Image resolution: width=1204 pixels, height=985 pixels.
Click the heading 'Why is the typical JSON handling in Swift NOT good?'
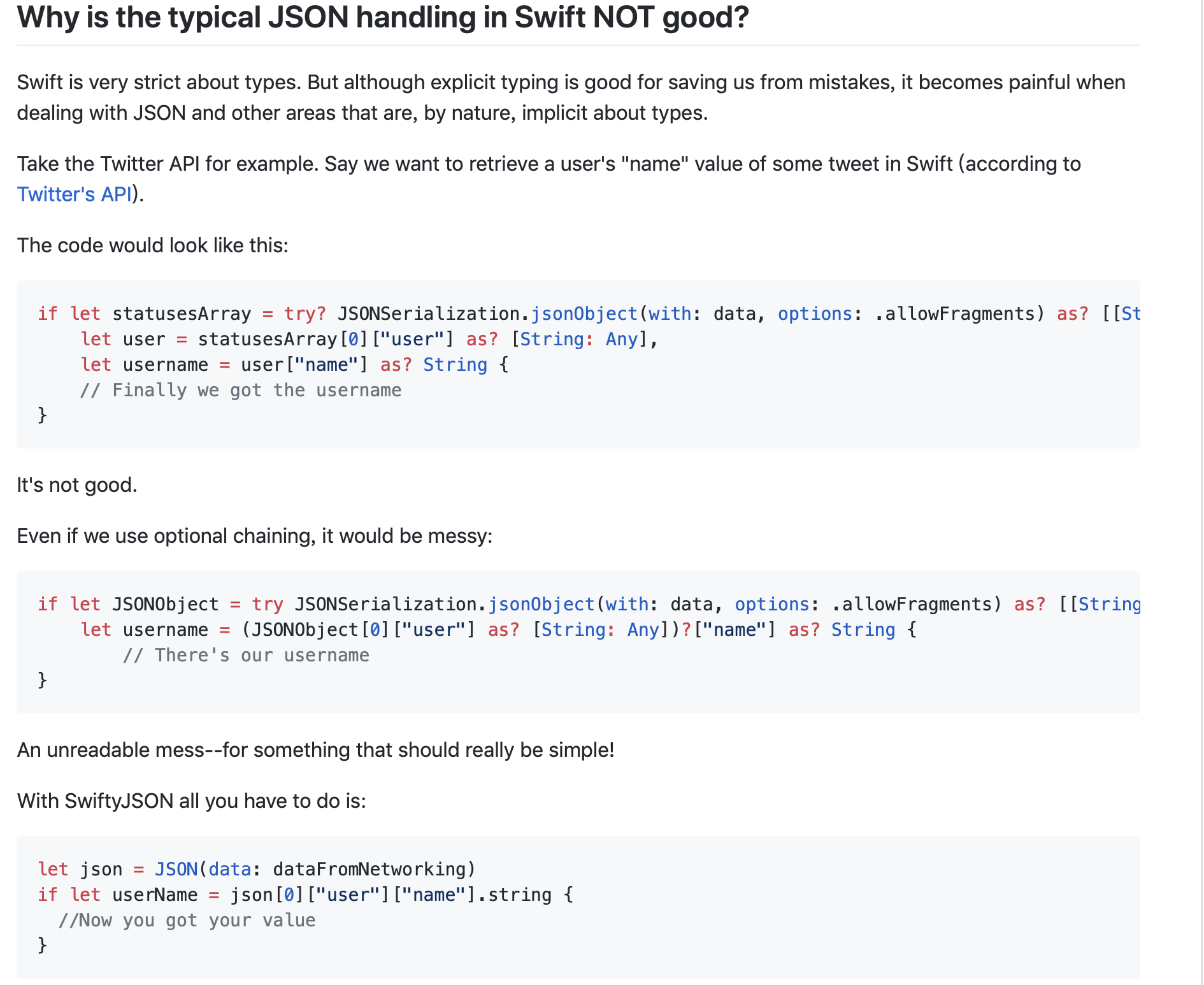pos(383,17)
